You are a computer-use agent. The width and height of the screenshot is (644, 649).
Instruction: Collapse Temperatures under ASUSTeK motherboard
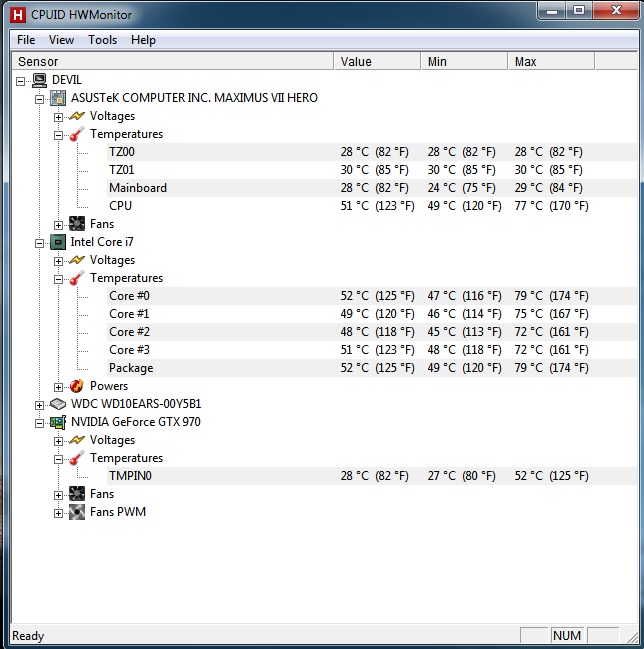[58, 135]
